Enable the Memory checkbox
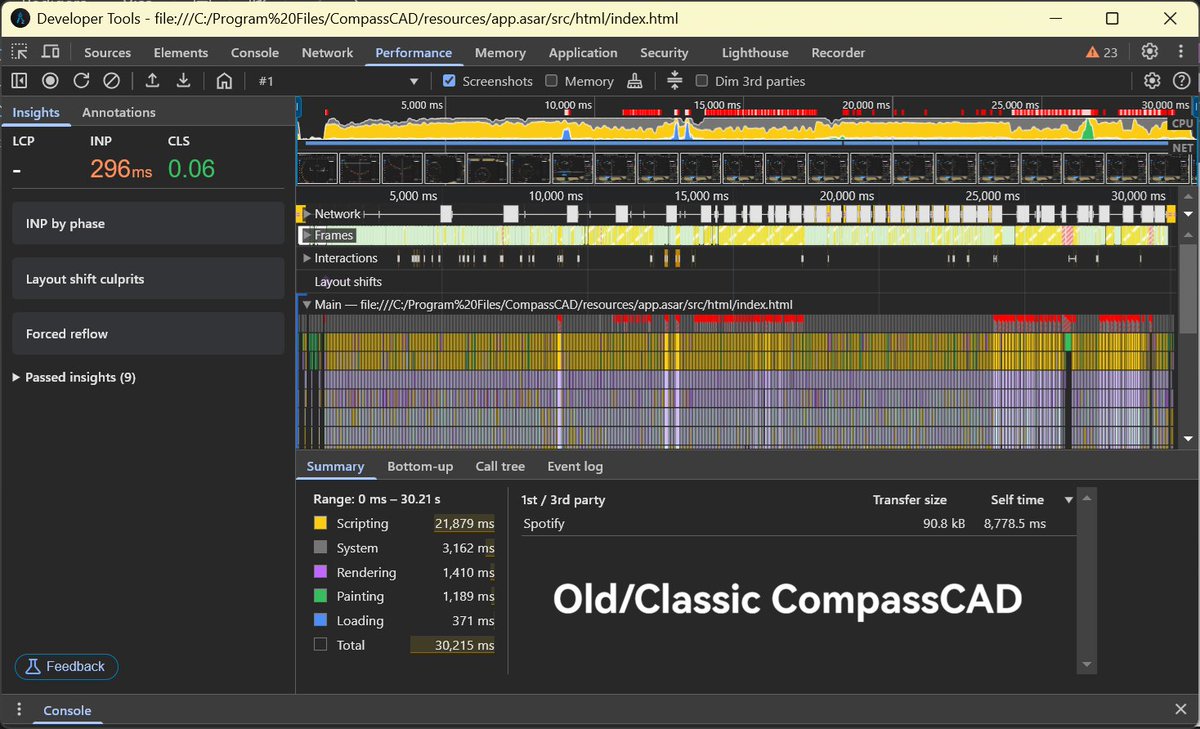Screen dimensions: 1200x729 [552, 81]
